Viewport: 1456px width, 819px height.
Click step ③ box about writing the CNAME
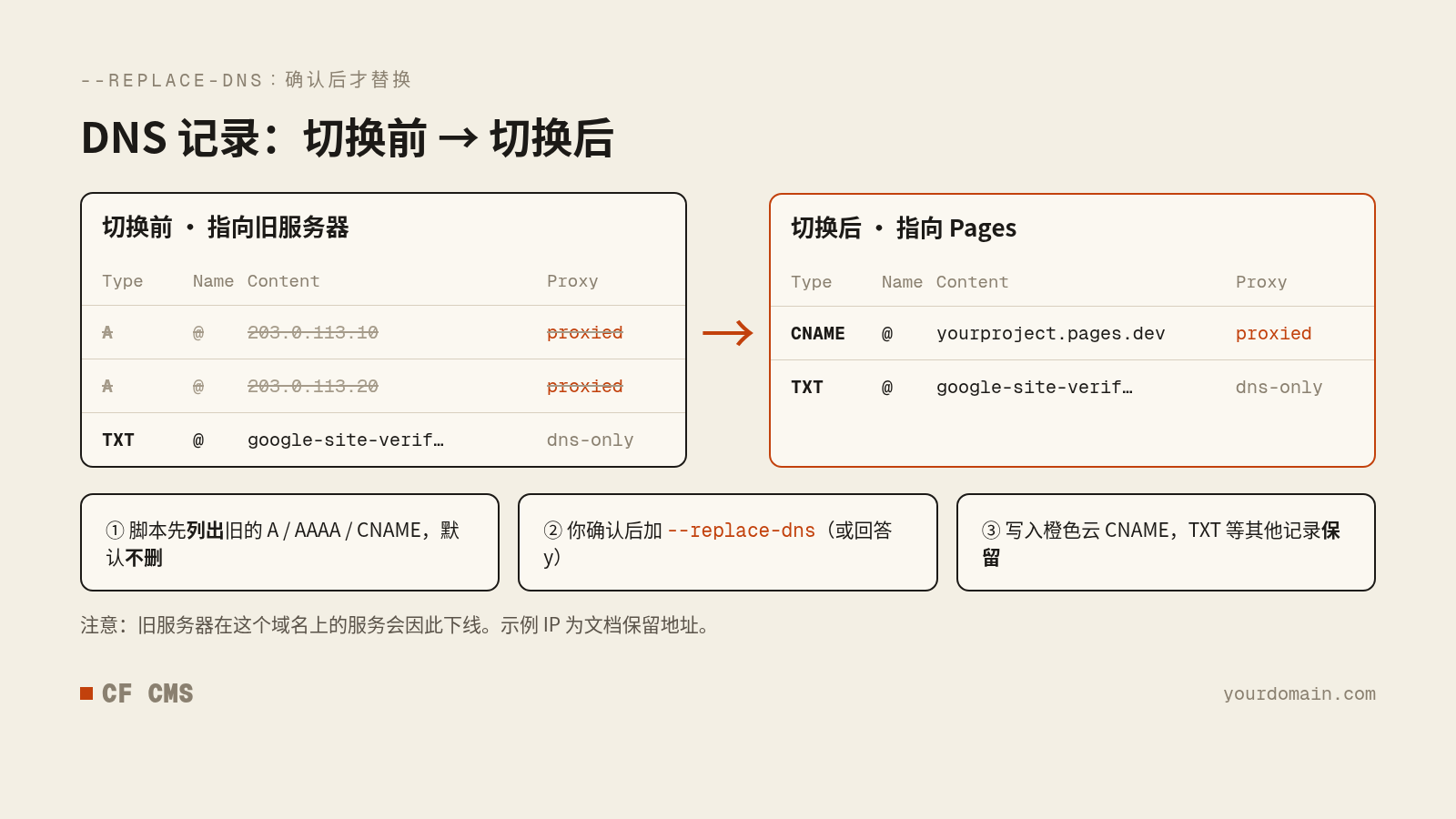(1166, 542)
